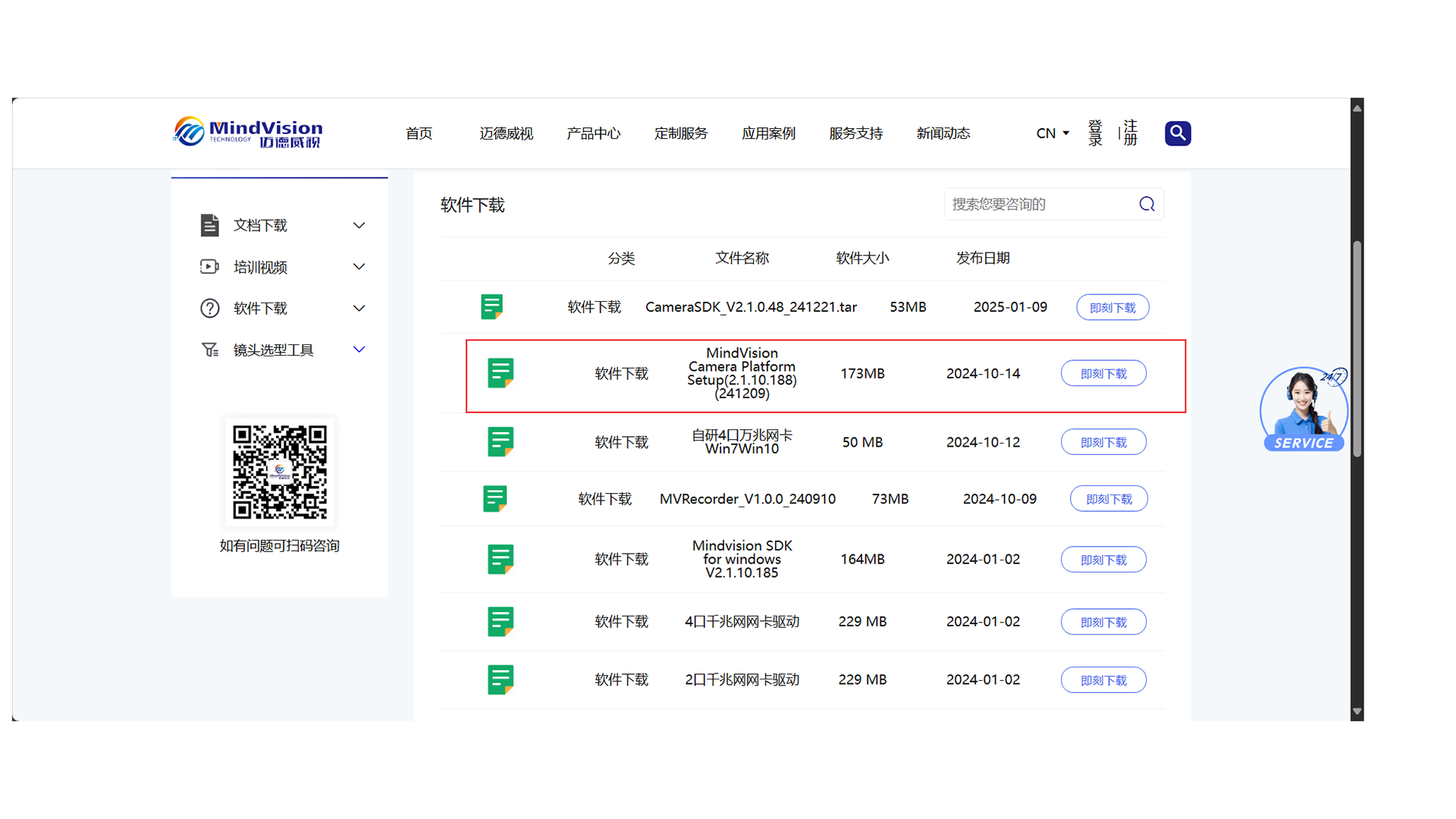Screen dimensions: 1456x819
Task: Open the 24/7 SERVICE support chat icon
Action: point(1304,409)
